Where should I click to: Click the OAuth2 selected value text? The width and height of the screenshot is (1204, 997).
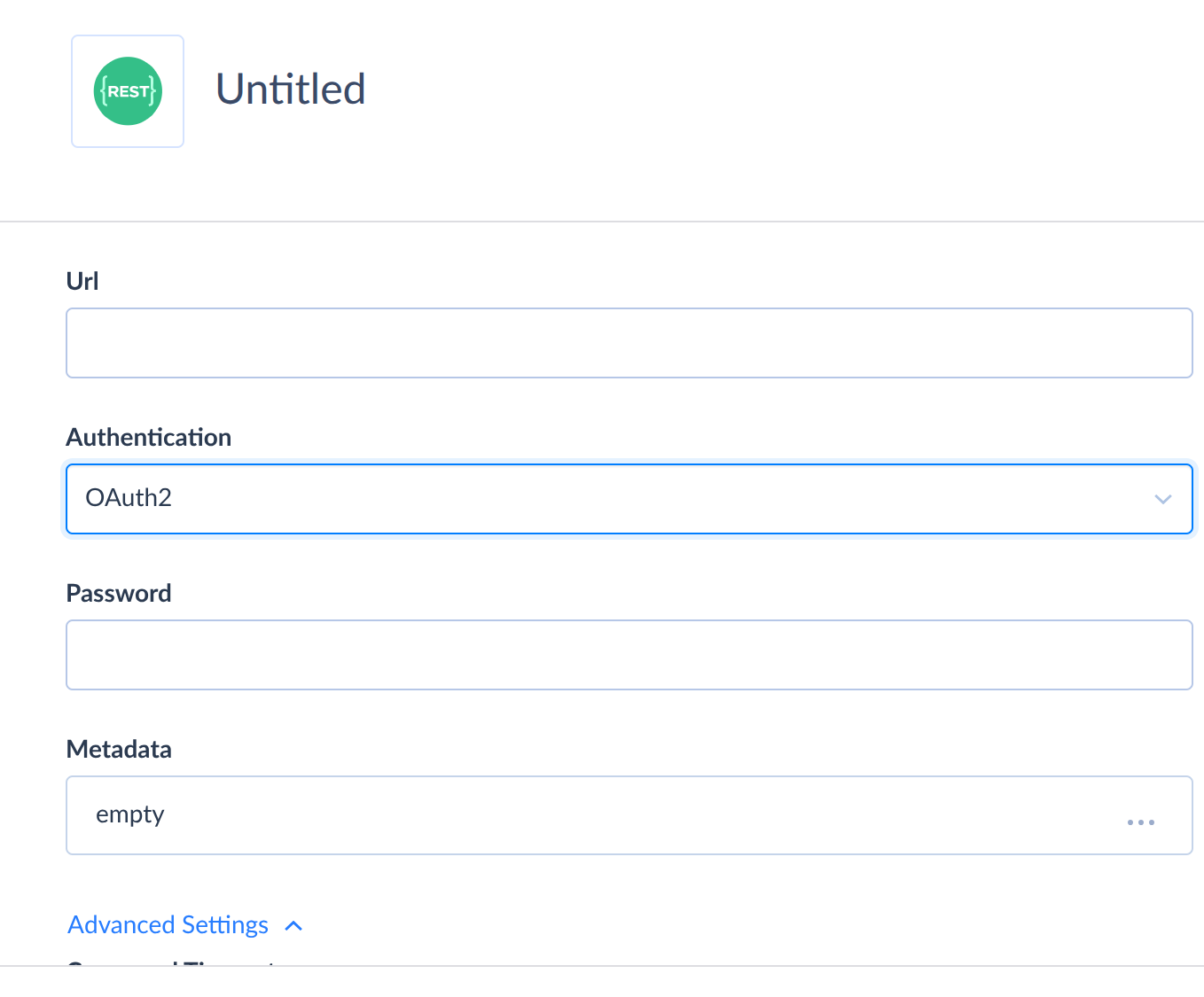pyautogui.click(x=129, y=498)
